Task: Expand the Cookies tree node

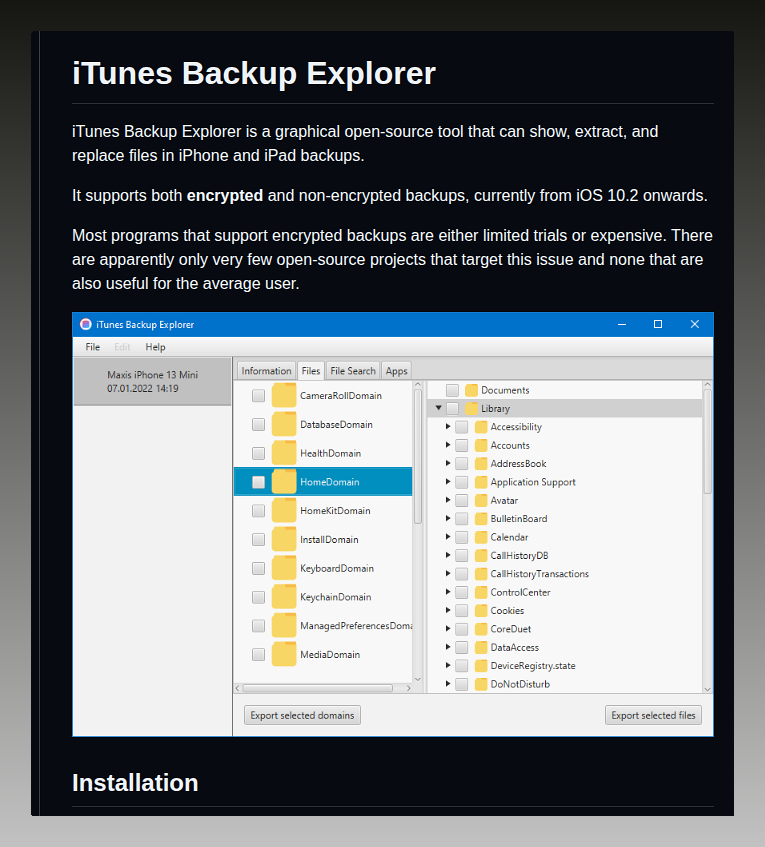Action: pos(448,610)
